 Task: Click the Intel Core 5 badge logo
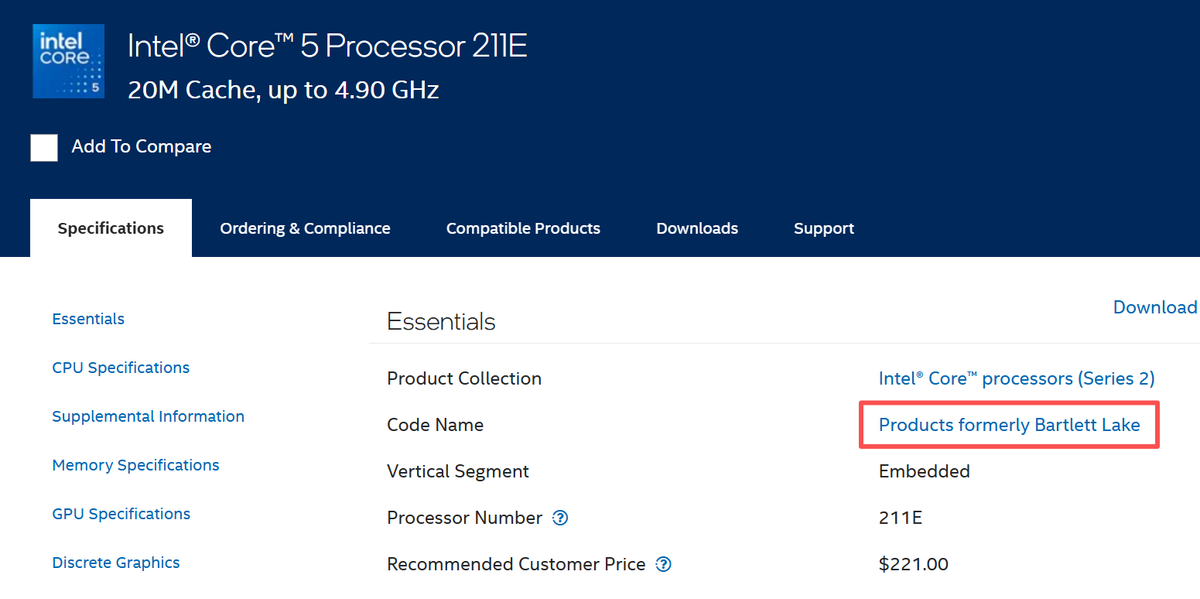[x=68, y=63]
